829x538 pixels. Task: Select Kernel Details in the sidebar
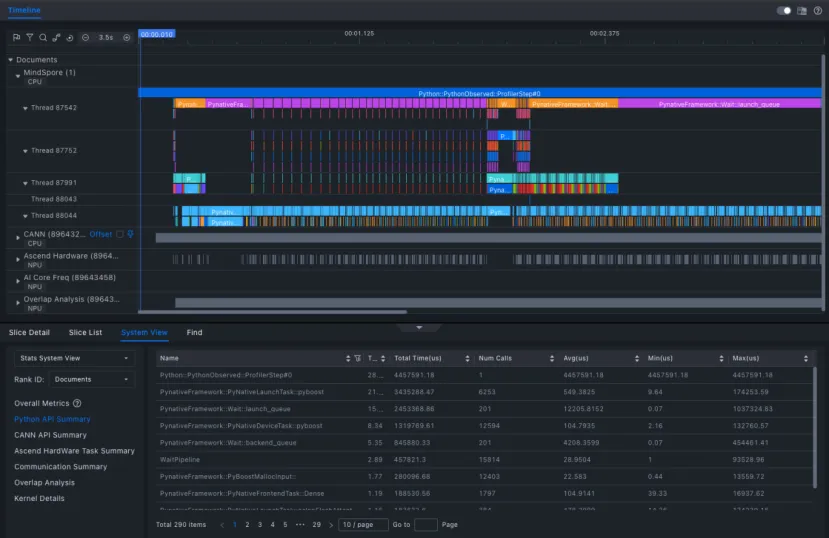coord(39,498)
